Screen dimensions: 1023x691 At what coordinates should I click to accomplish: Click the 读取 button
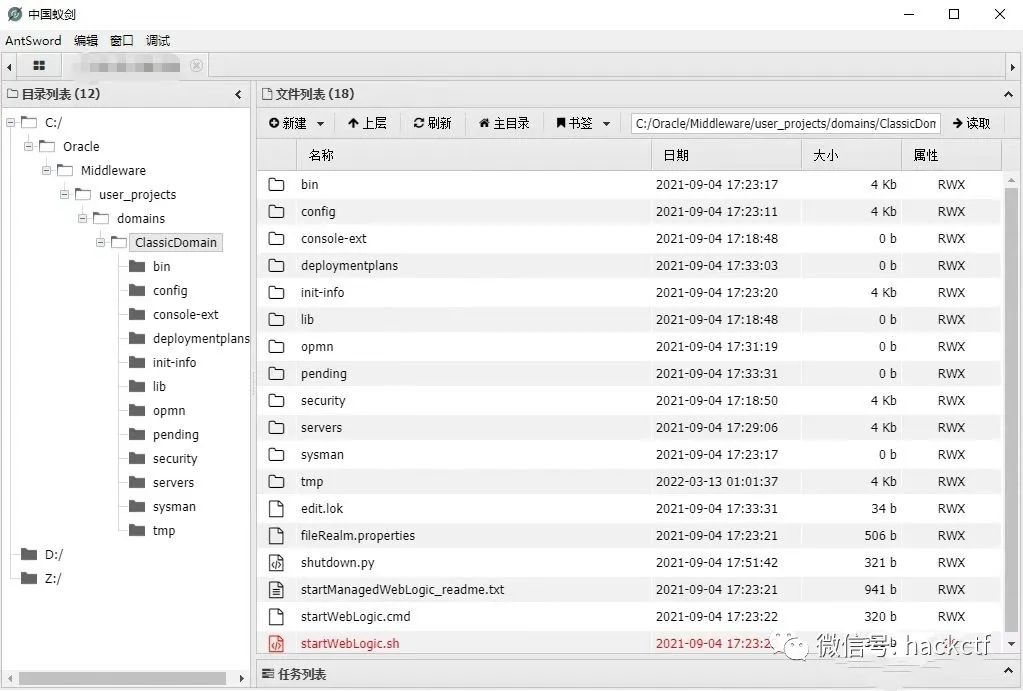971,123
